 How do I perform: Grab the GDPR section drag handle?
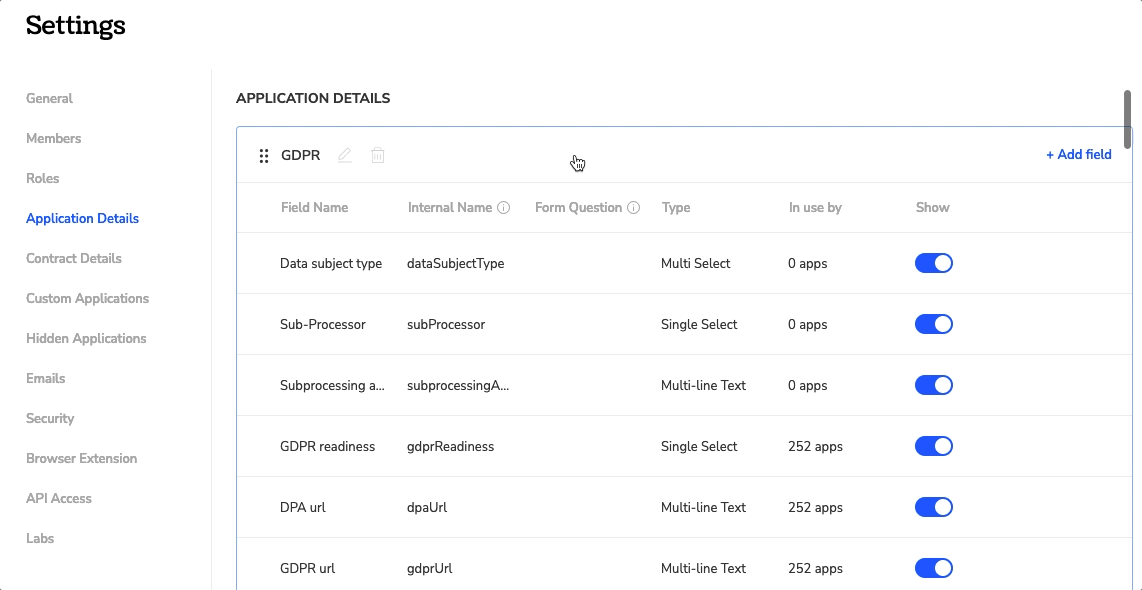click(x=264, y=156)
